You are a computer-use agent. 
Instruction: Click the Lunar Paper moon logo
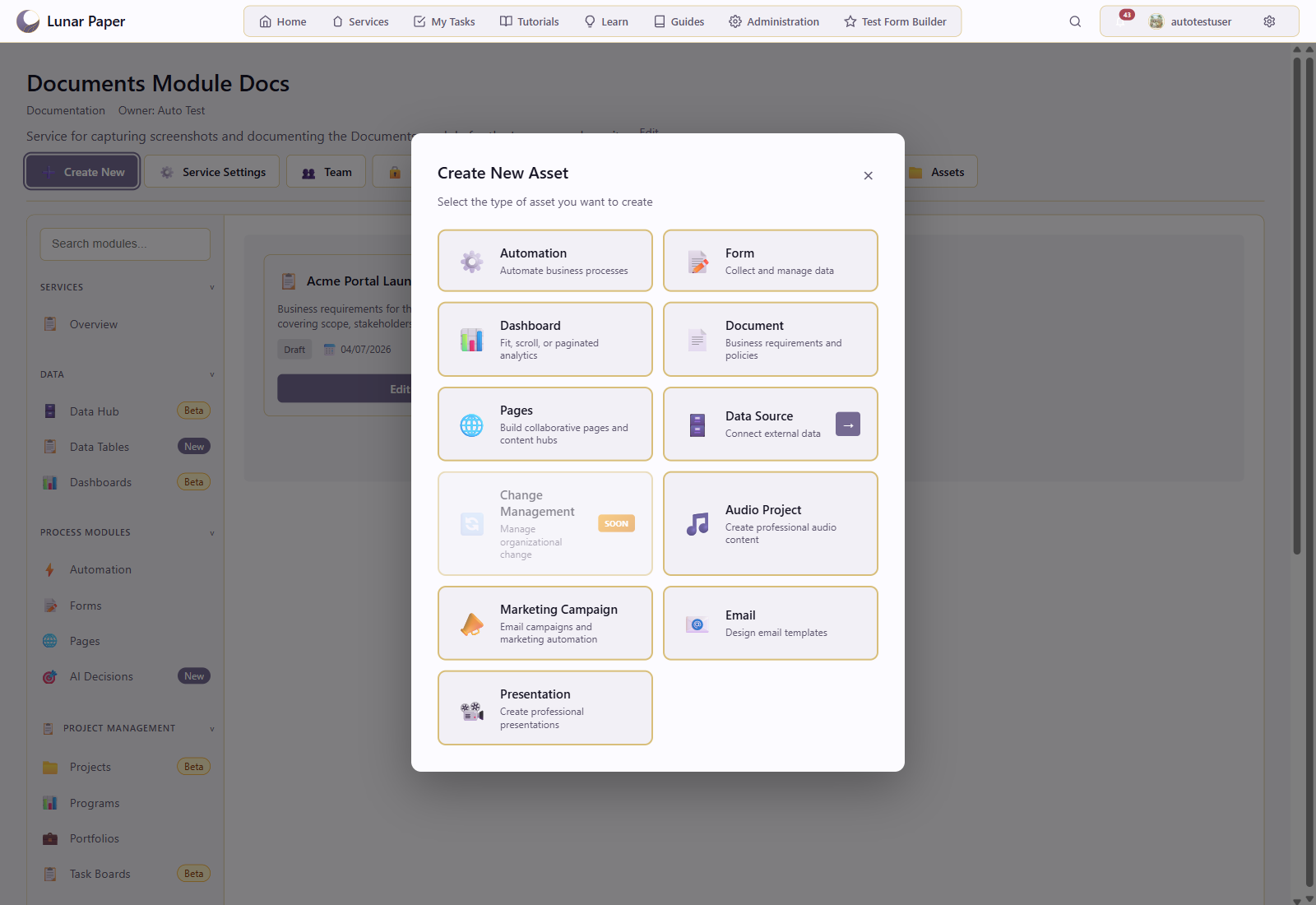tap(28, 21)
